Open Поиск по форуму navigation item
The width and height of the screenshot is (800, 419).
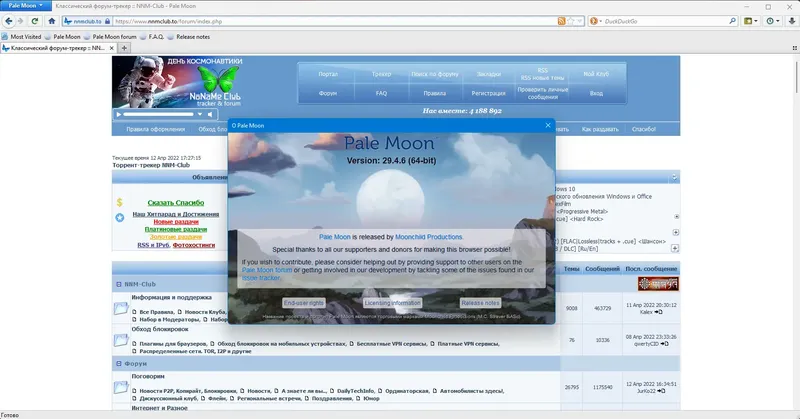pos(435,74)
